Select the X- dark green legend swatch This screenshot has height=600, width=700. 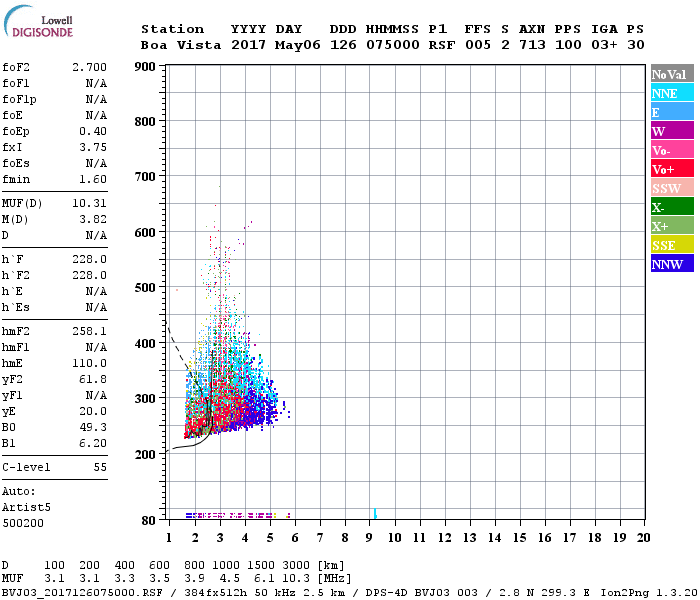click(672, 207)
